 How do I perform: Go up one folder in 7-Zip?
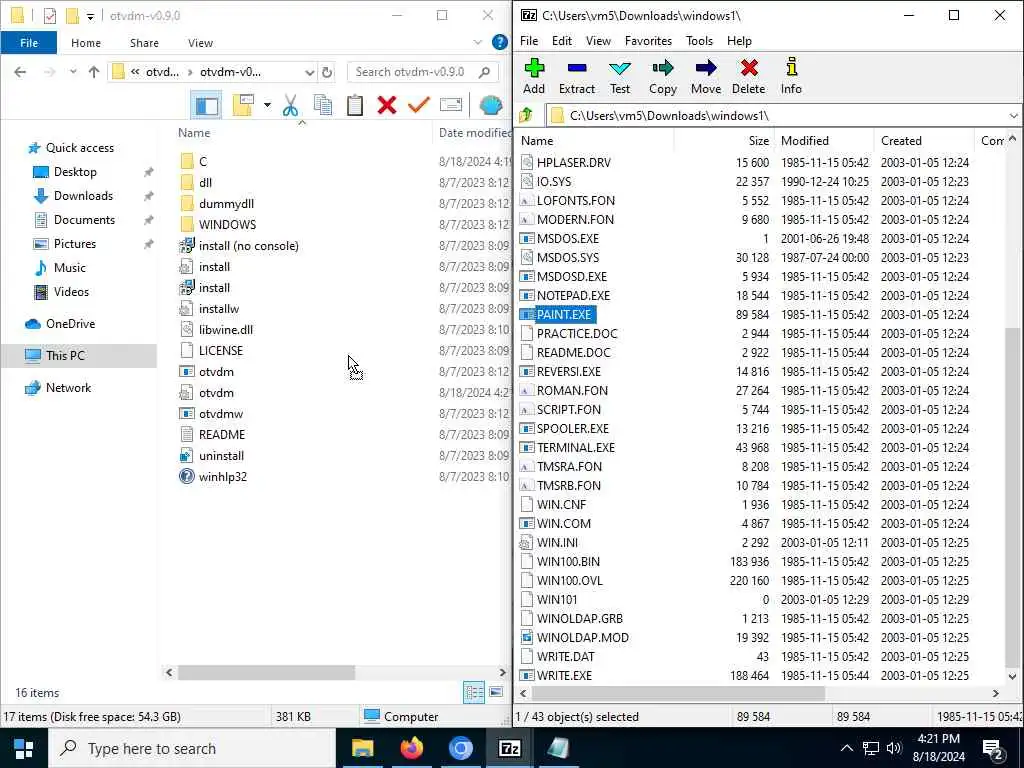click(526, 116)
